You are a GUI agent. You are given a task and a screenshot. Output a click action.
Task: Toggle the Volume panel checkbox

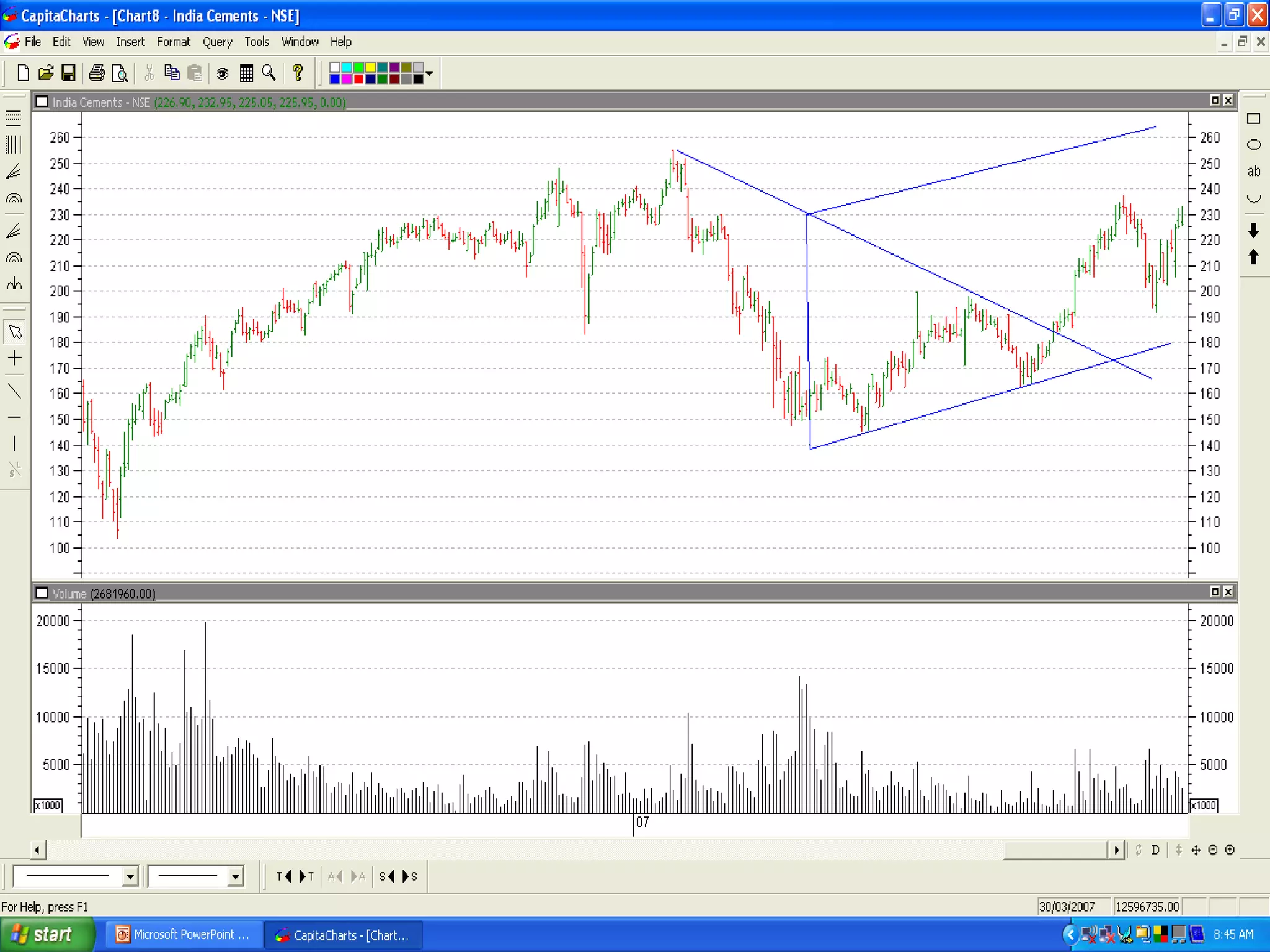coord(42,593)
